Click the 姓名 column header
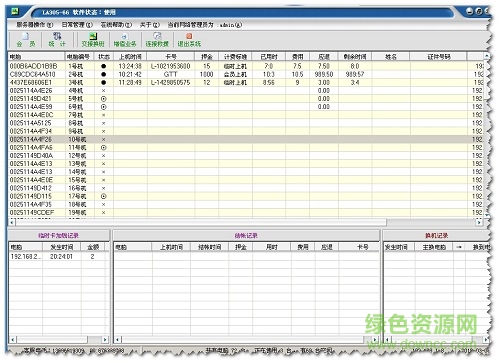This screenshot has width=500, height=363. (x=391, y=56)
